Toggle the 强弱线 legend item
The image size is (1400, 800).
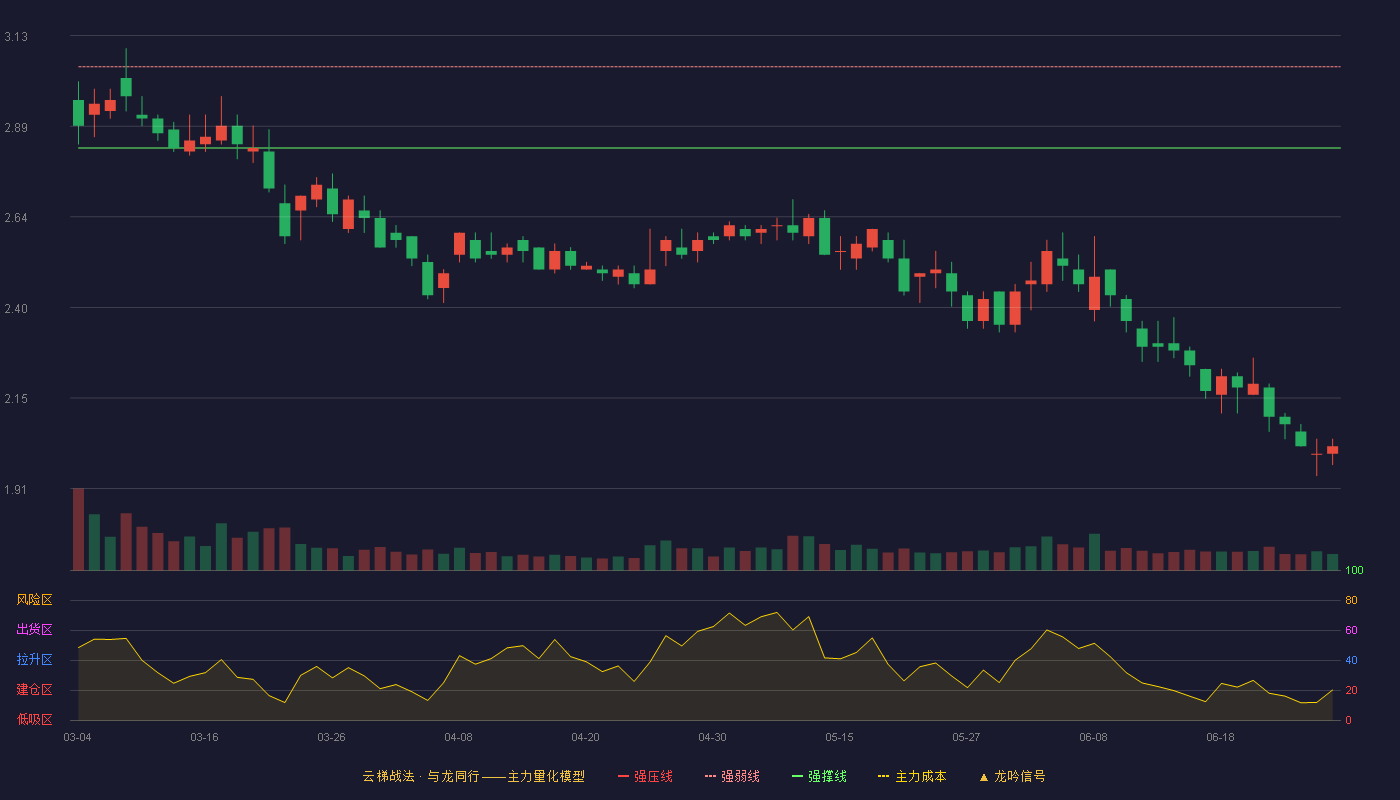click(x=732, y=776)
